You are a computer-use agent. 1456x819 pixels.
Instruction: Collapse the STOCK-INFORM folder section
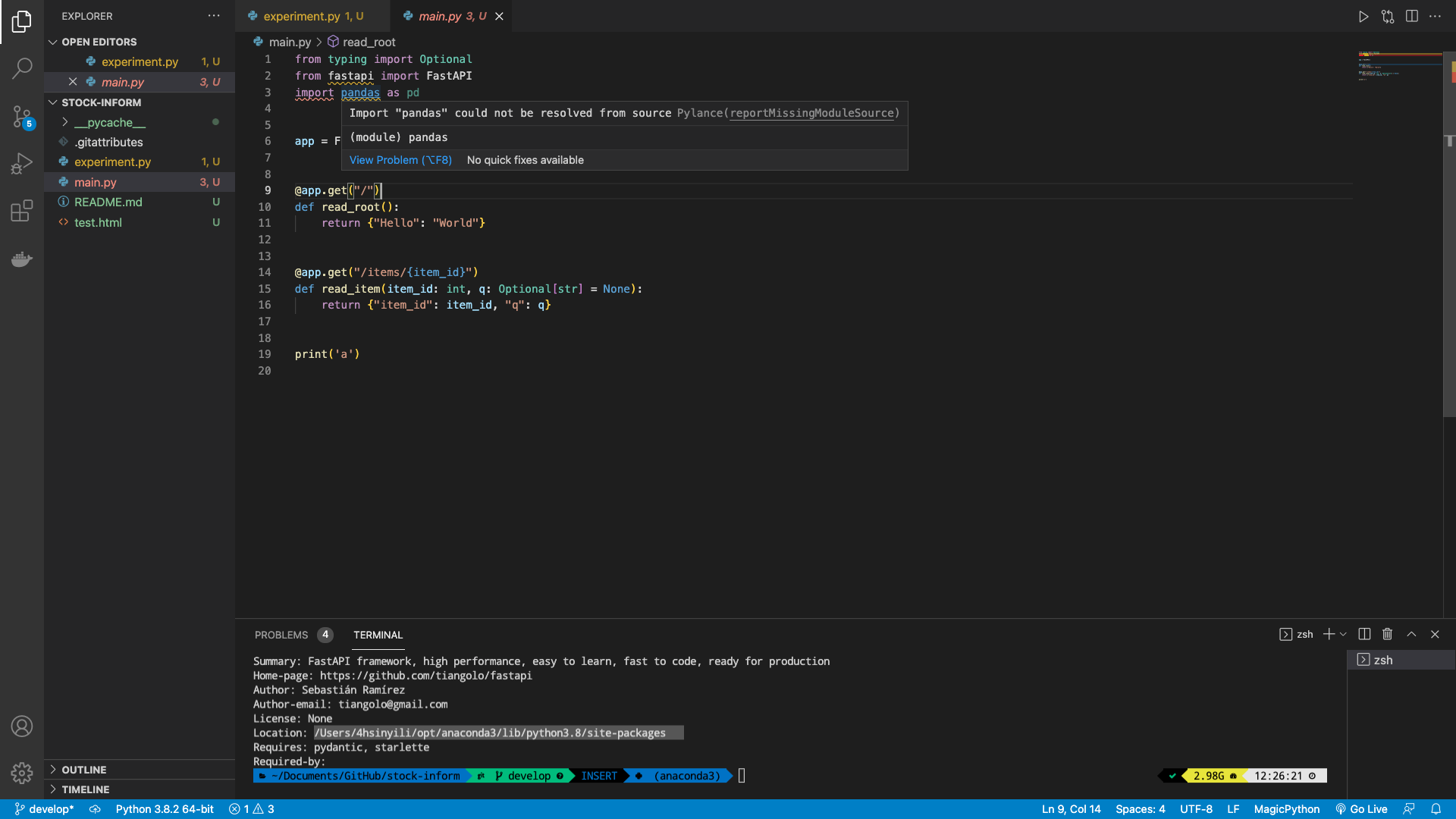102,102
